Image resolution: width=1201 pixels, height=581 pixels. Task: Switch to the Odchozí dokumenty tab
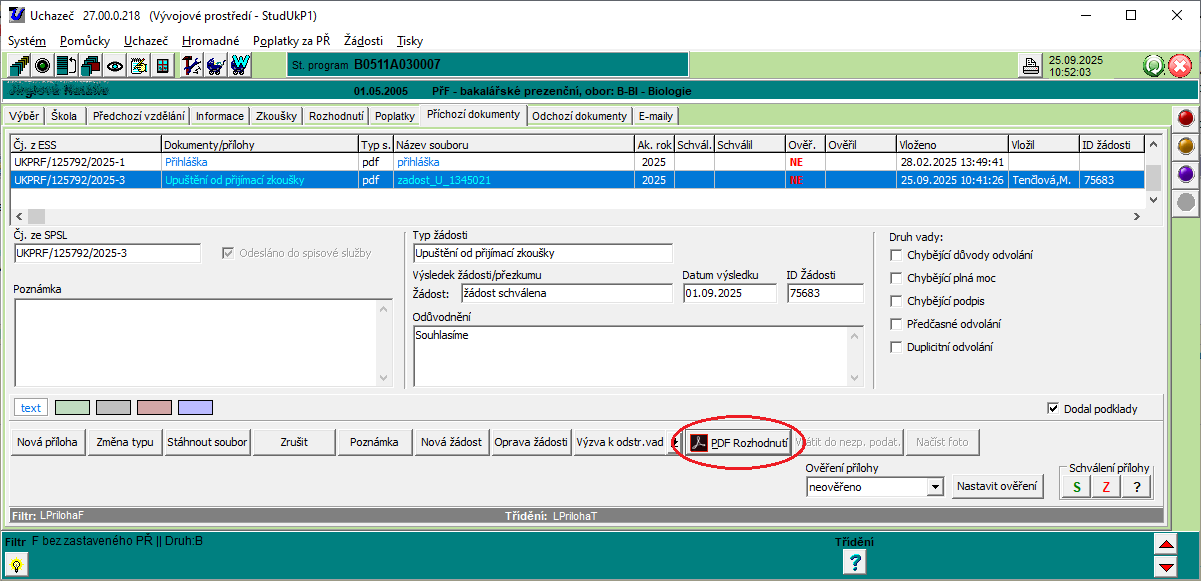point(579,116)
